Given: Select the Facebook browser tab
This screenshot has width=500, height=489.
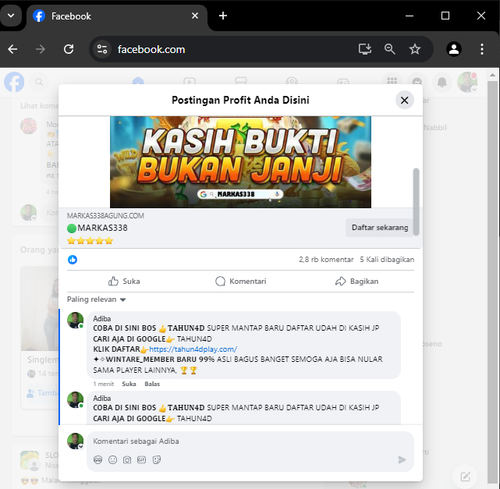Looking at the screenshot, I should [117, 16].
